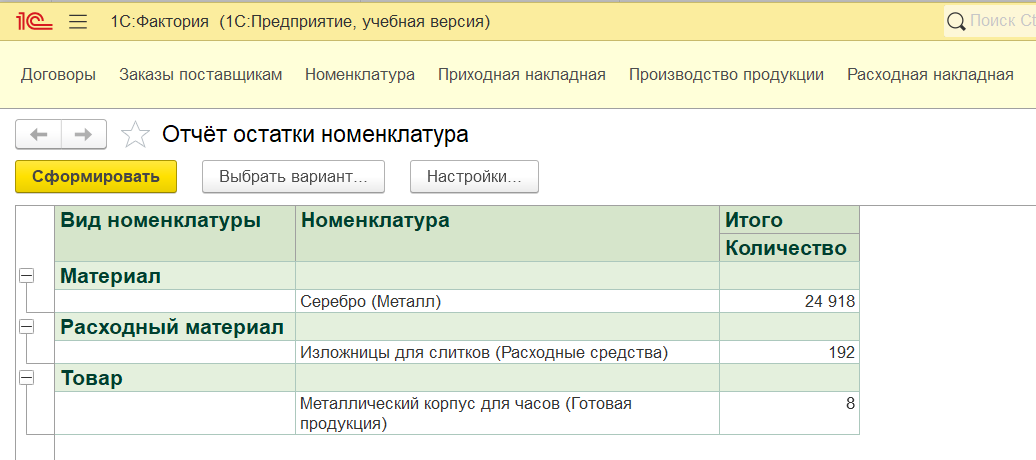Go forward with the right arrow
The width and height of the screenshot is (1036, 460).
[84, 135]
